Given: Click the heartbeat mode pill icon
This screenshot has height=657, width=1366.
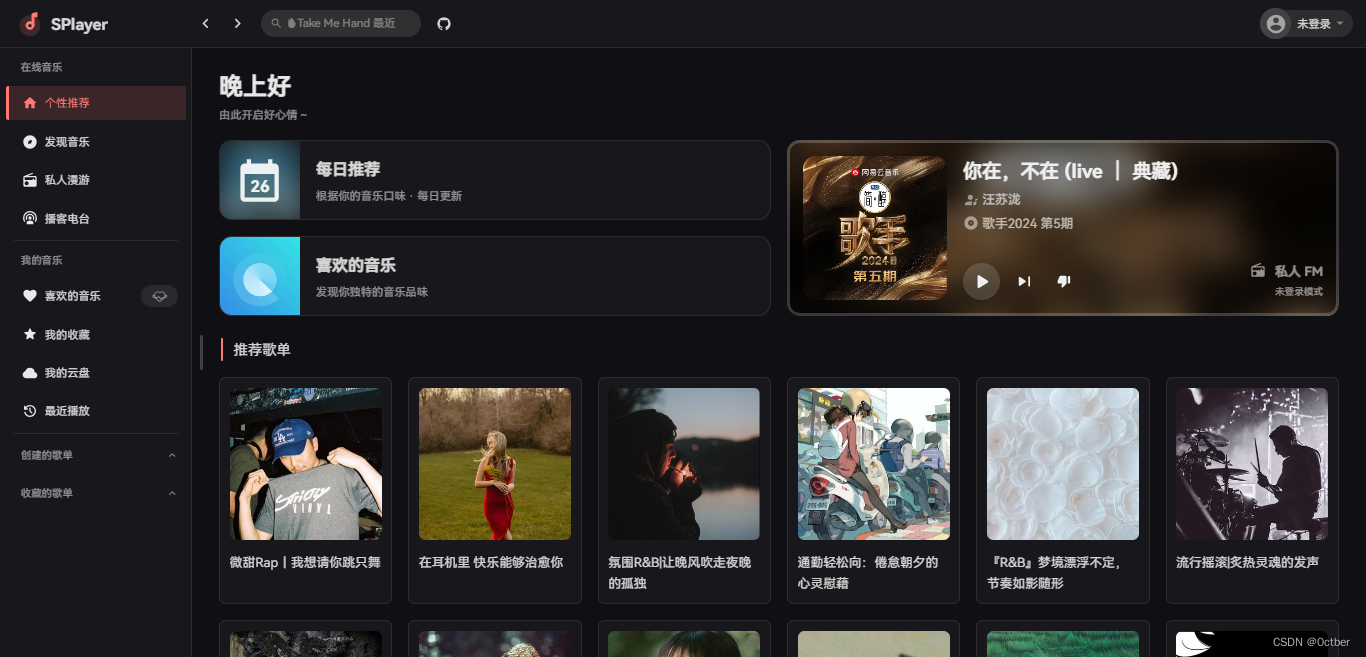Looking at the screenshot, I should tap(159, 296).
